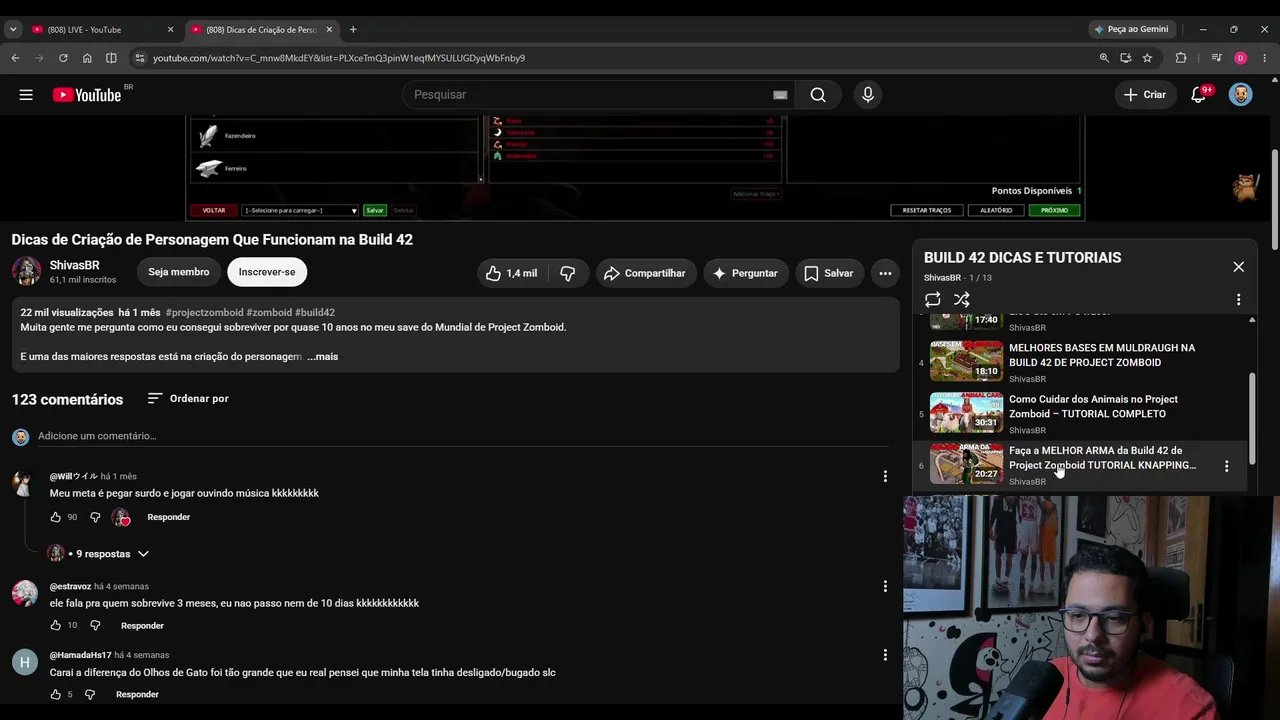
Task: Subscribe with the Inscrever-se button
Action: (x=267, y=272)
